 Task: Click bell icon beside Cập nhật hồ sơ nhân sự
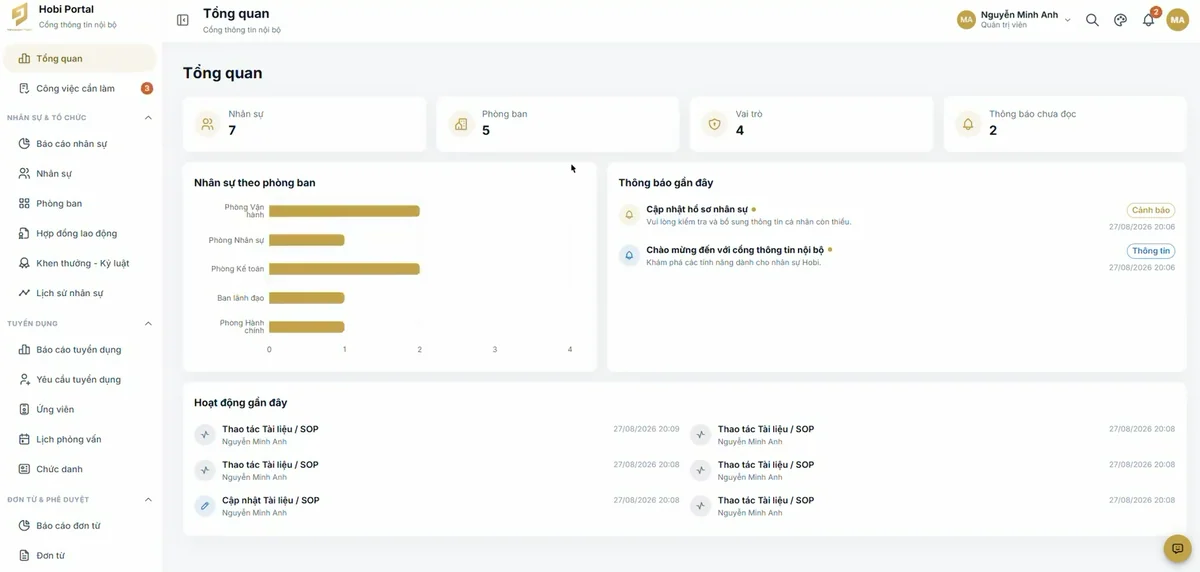629,214
